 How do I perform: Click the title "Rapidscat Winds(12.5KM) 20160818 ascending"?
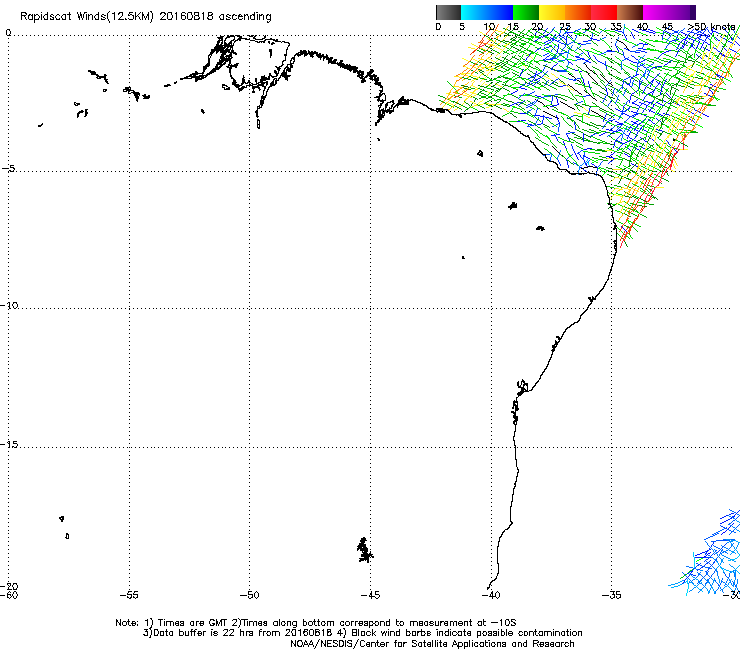146,16
